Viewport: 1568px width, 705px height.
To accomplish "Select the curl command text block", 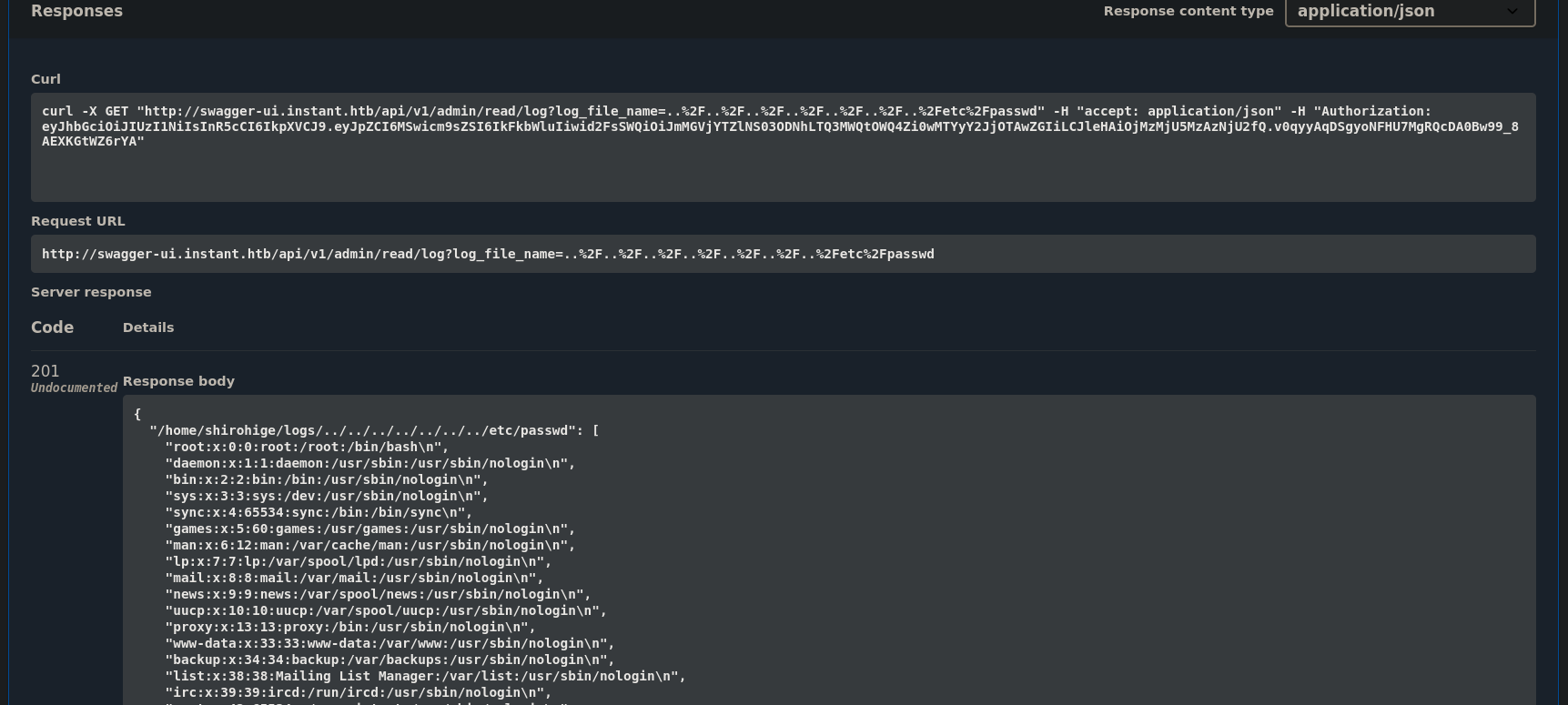I will tap(783, 146).
